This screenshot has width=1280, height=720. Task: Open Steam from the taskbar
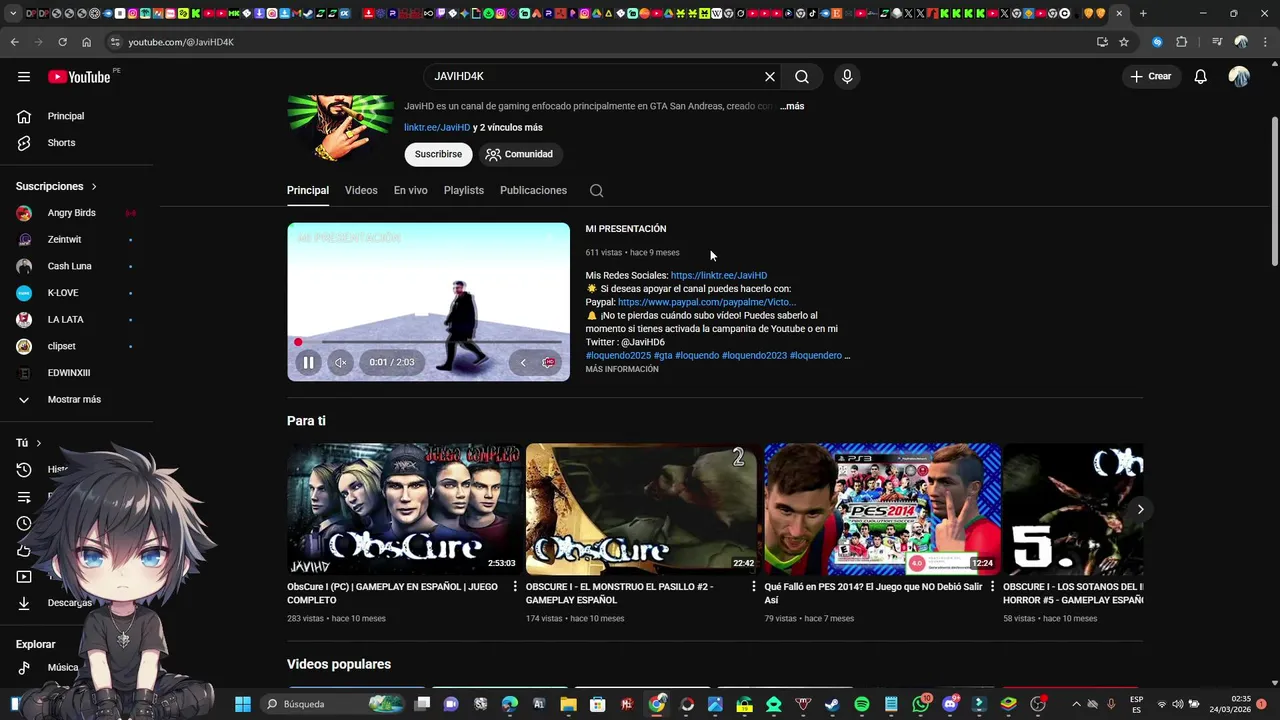click(832, 704)
